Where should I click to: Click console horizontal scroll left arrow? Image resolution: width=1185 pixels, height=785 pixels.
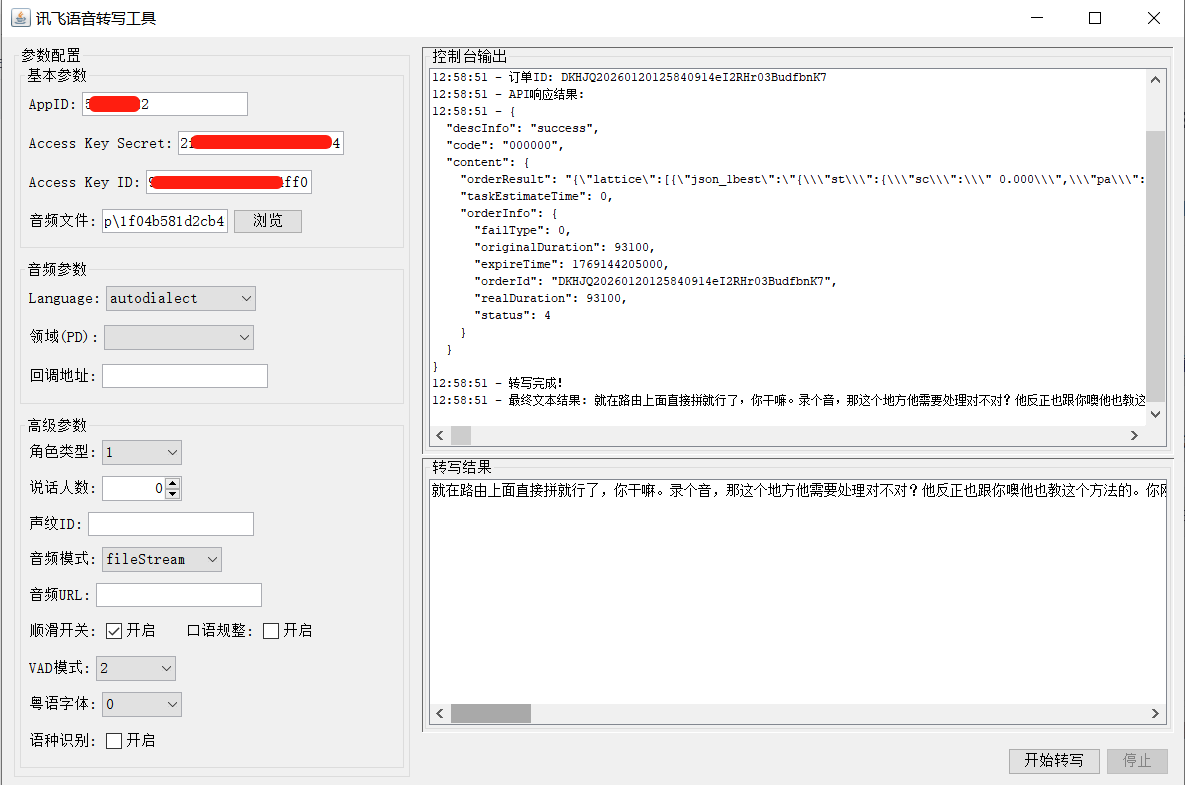(x=440, y=435)
